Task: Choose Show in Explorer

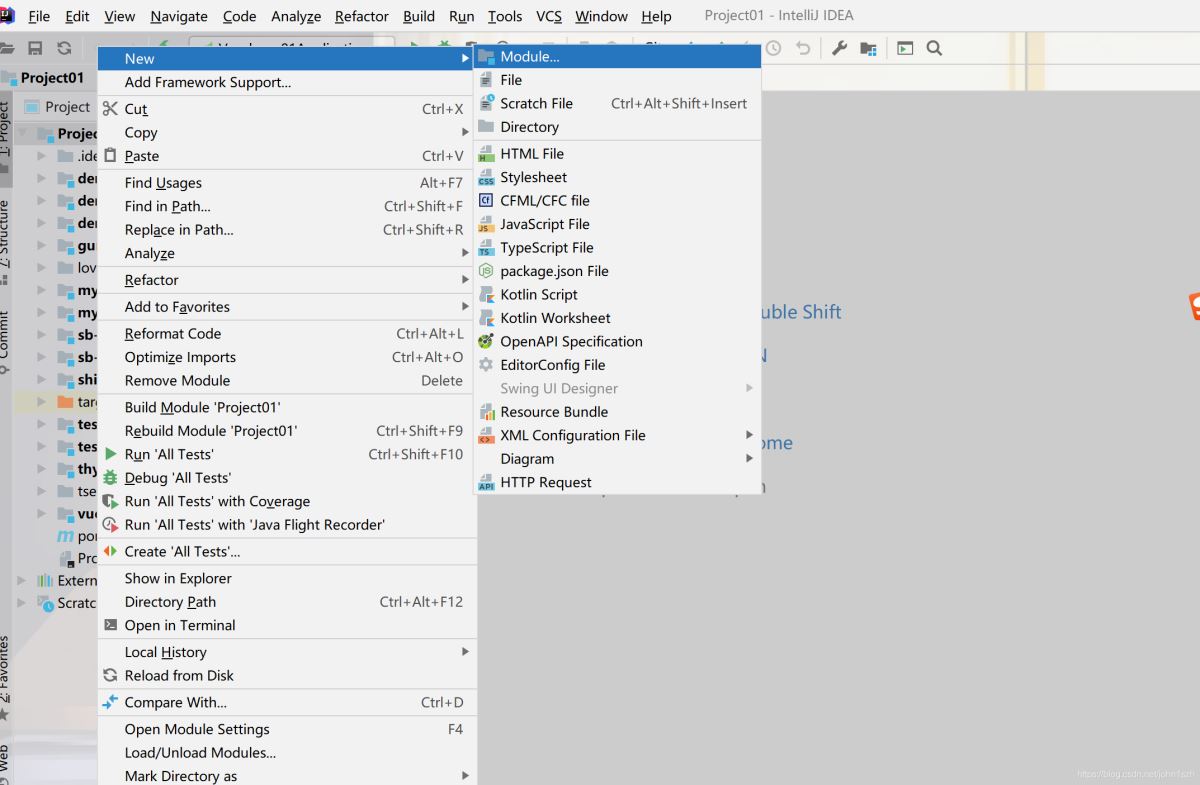Action: click(287, 578)
